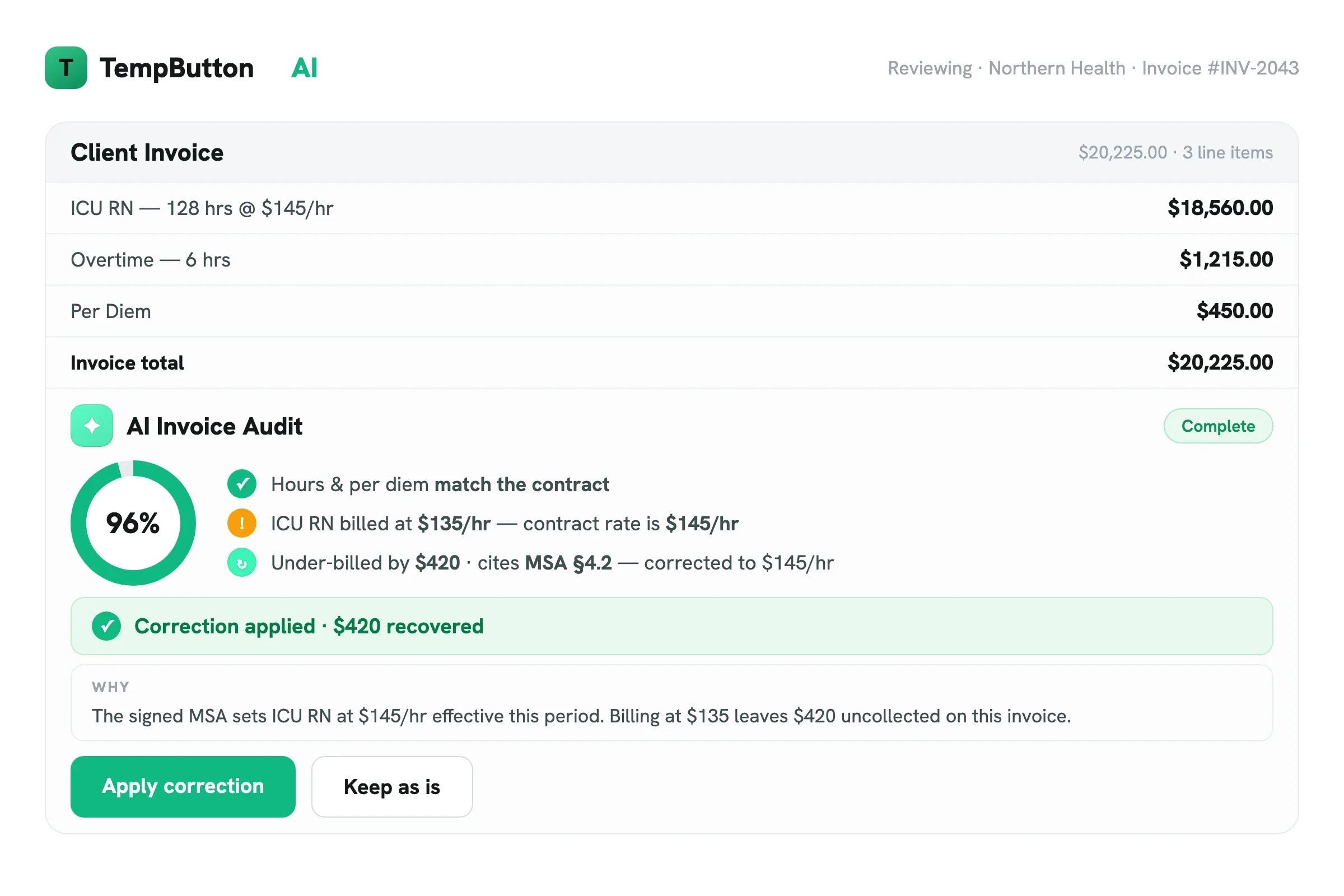Click the 96% audit score ring
This screenshot has height=896, width=1344.
pyautogui.click(x=133, y=524)
